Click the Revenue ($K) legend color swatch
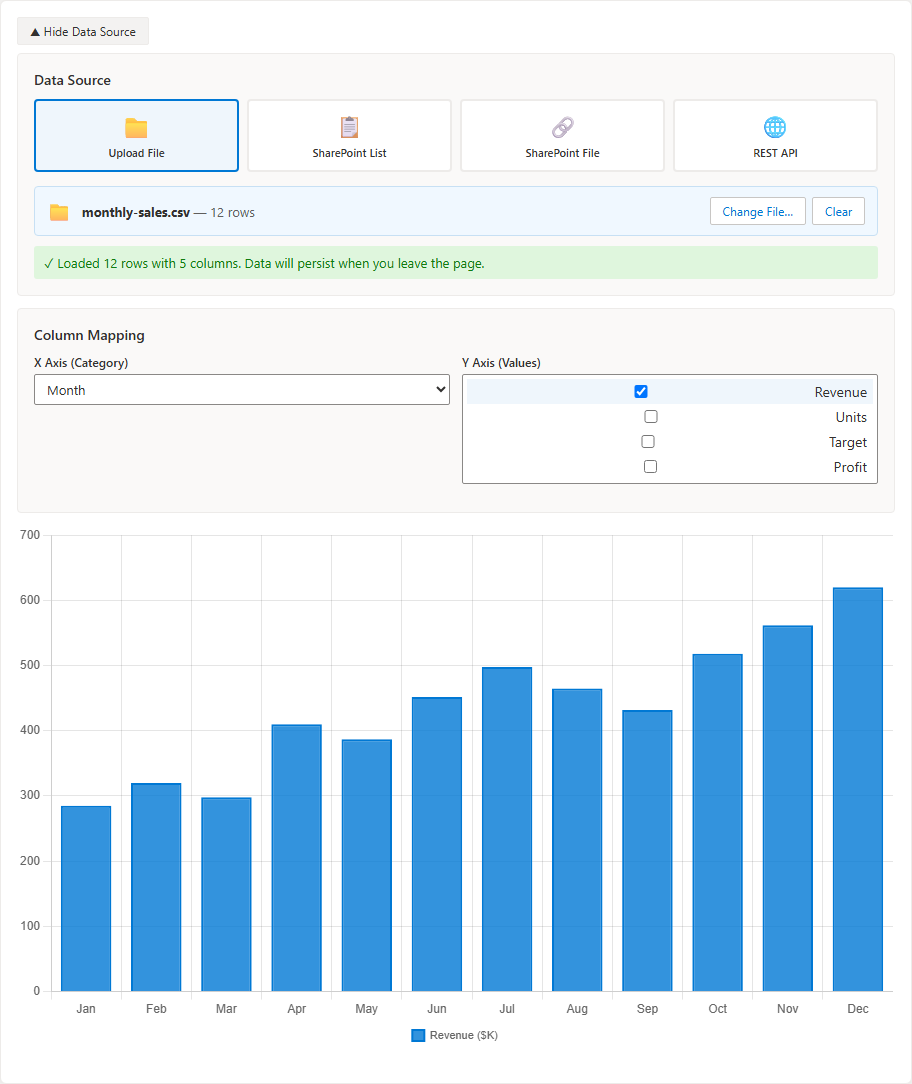 click(x=418, y=1035)
